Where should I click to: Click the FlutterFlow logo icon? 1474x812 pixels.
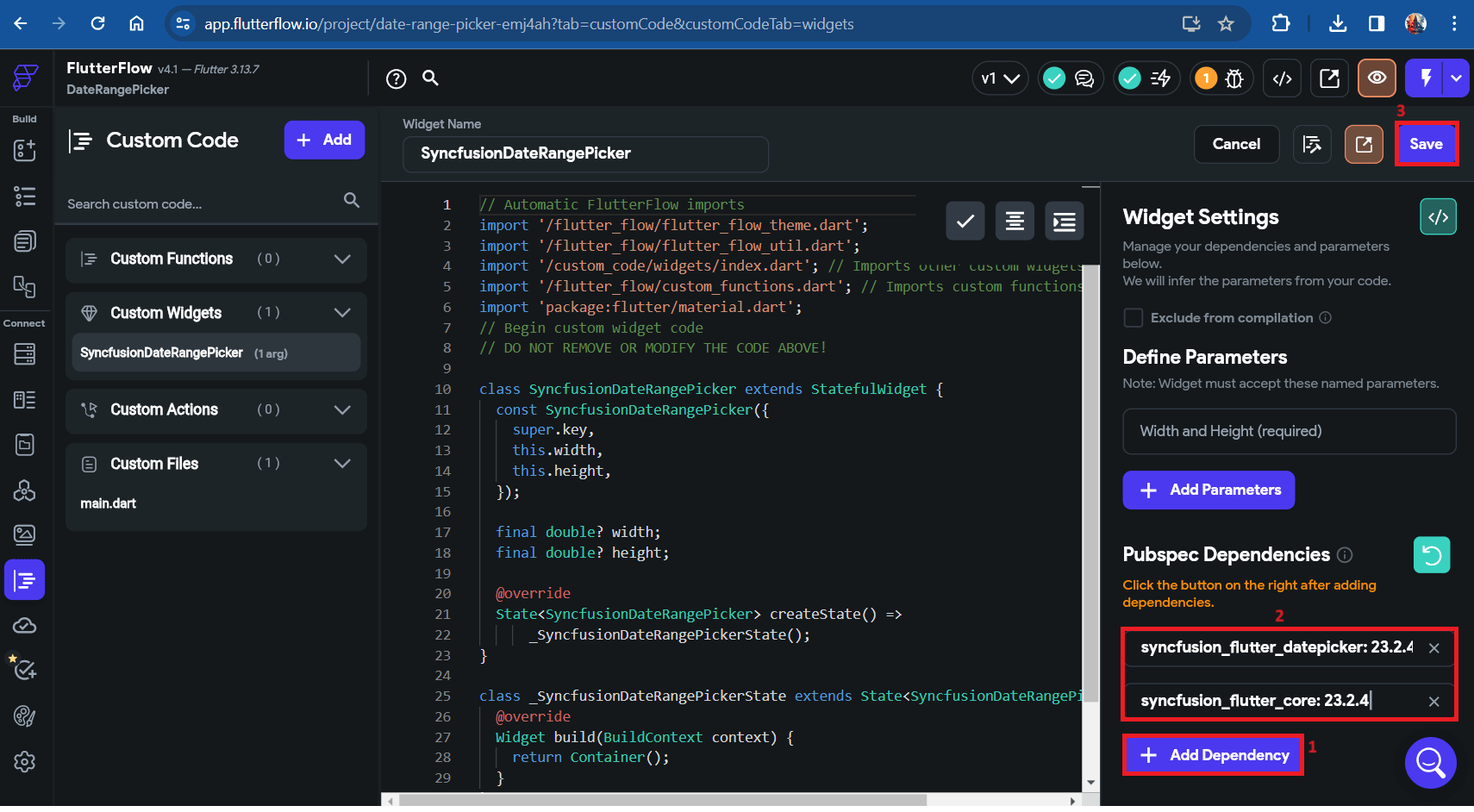(25, 78)
